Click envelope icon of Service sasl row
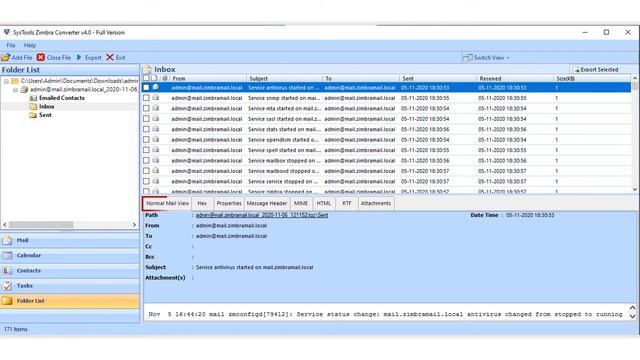The width and height of the screenshot is (640, 360). tap(156, 118)
